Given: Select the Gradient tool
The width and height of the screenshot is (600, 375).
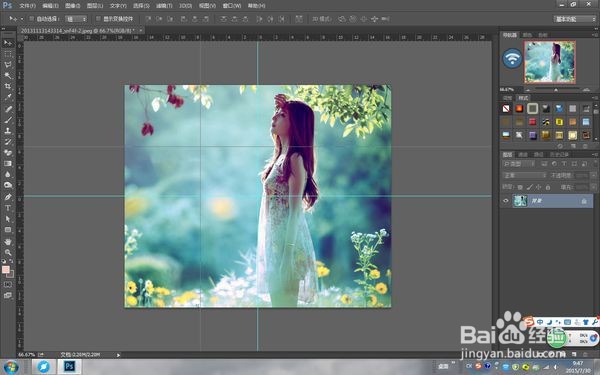Looking at the screenshot, I should (x=8, y=163).
